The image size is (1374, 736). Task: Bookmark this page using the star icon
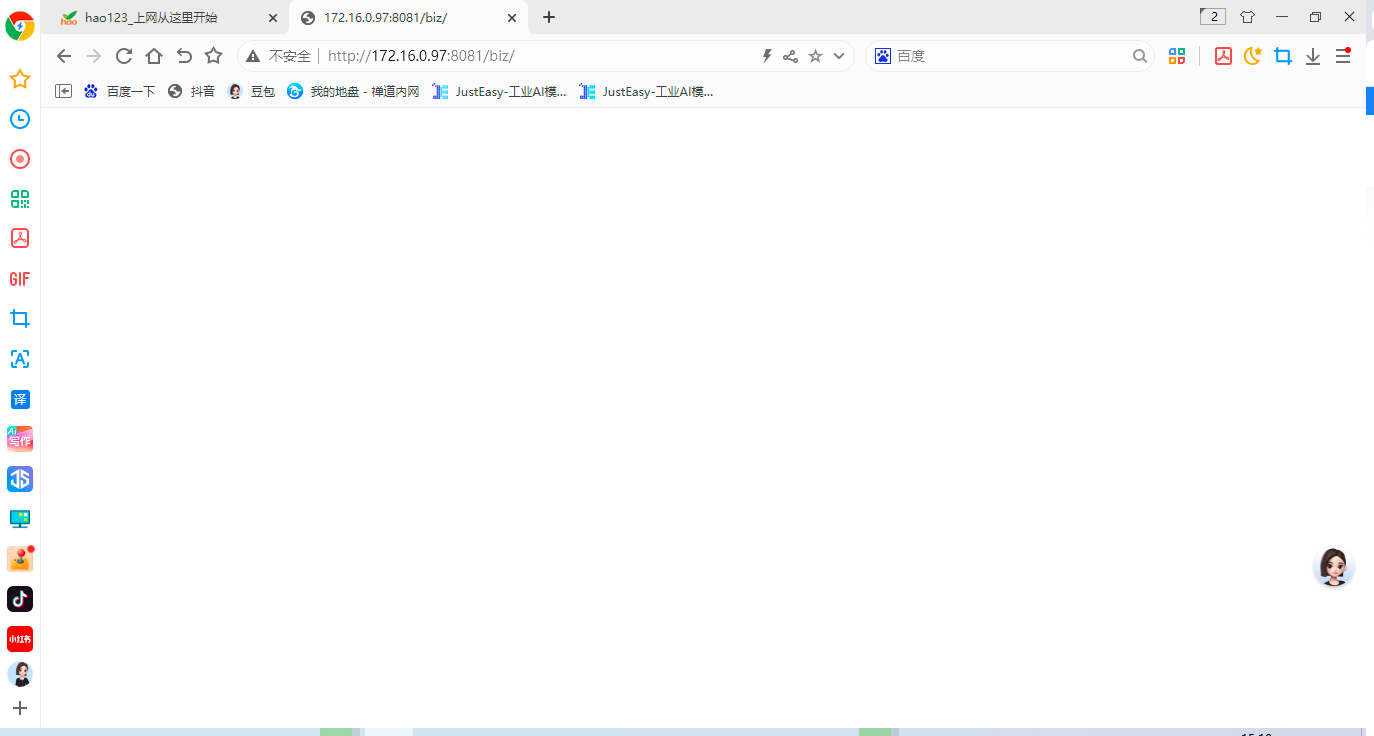pos(815,56)
